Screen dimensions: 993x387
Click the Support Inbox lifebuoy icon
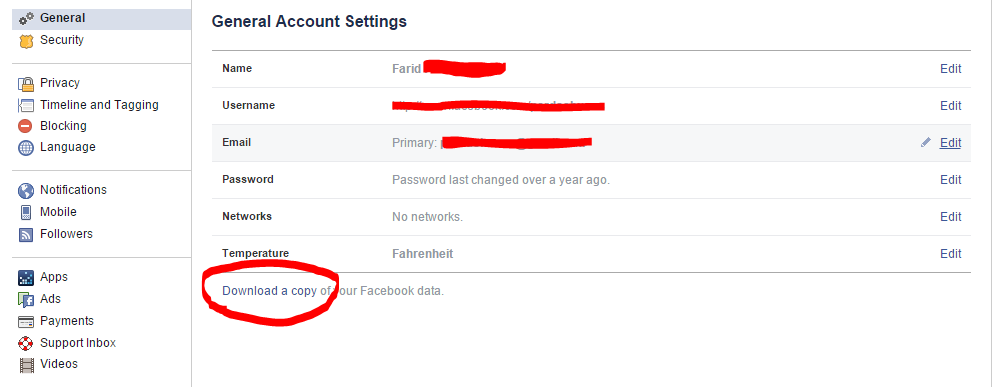tap(26, 343)
